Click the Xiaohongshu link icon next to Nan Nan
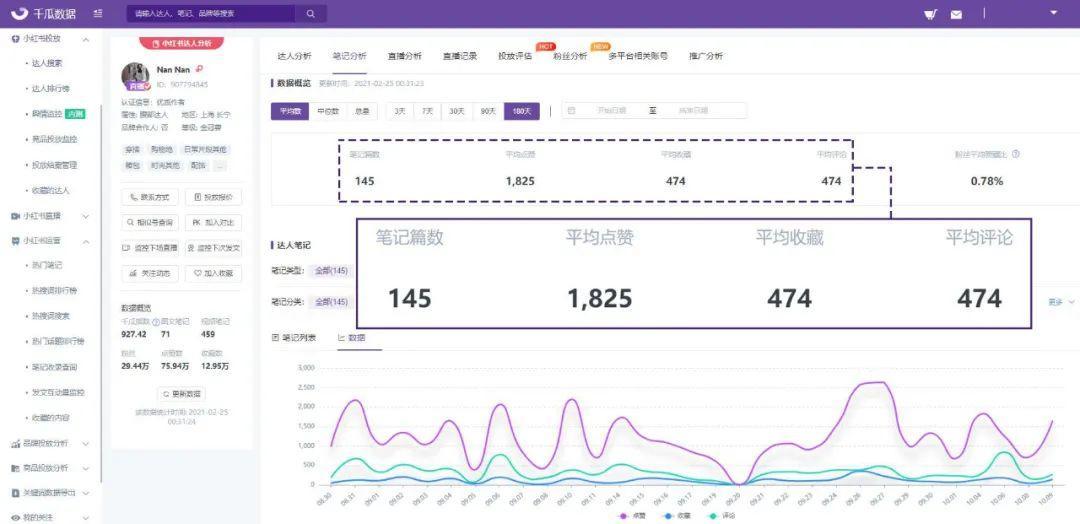 coord(200,69)
